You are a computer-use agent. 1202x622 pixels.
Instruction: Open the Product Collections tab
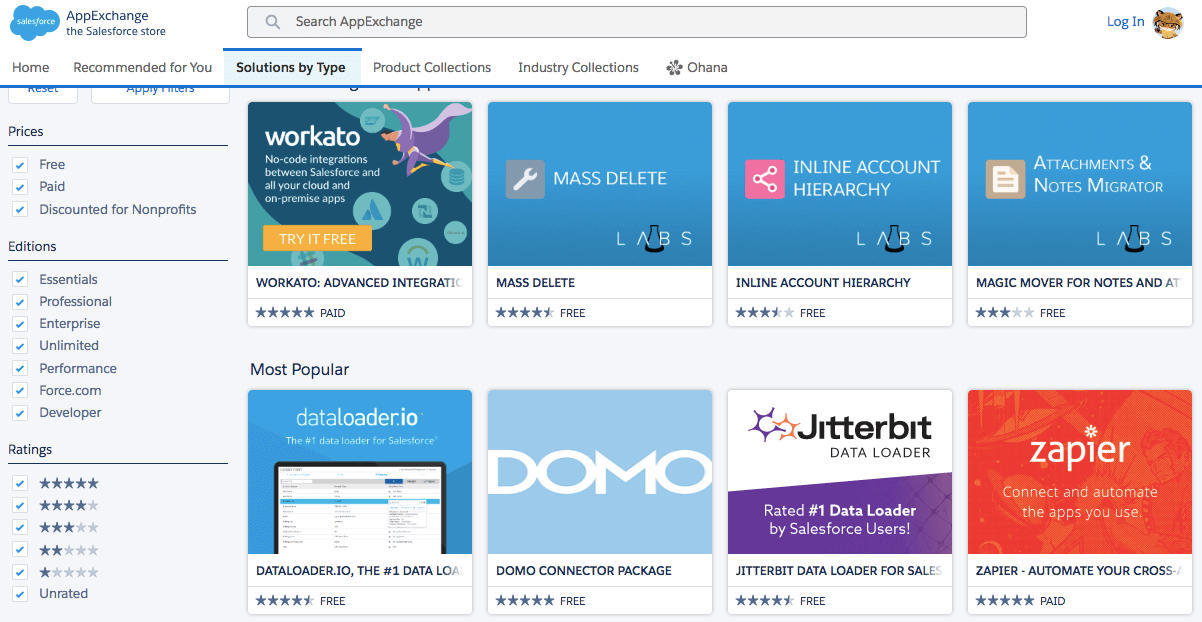[x=432, y=67]
